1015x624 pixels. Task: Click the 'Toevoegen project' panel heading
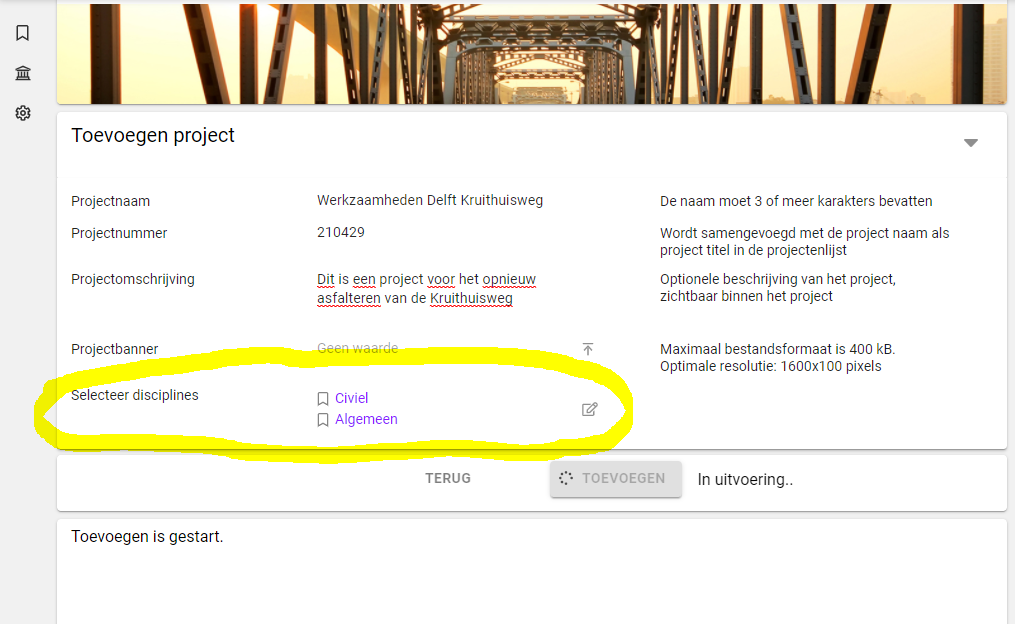coord(153,135)
